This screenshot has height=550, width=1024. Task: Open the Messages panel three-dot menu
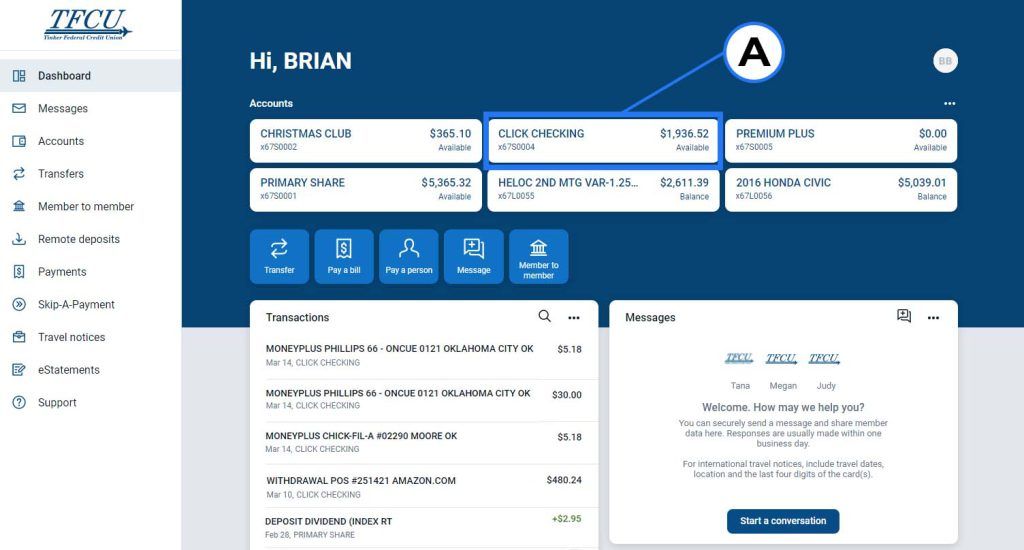tap(933, 317)
